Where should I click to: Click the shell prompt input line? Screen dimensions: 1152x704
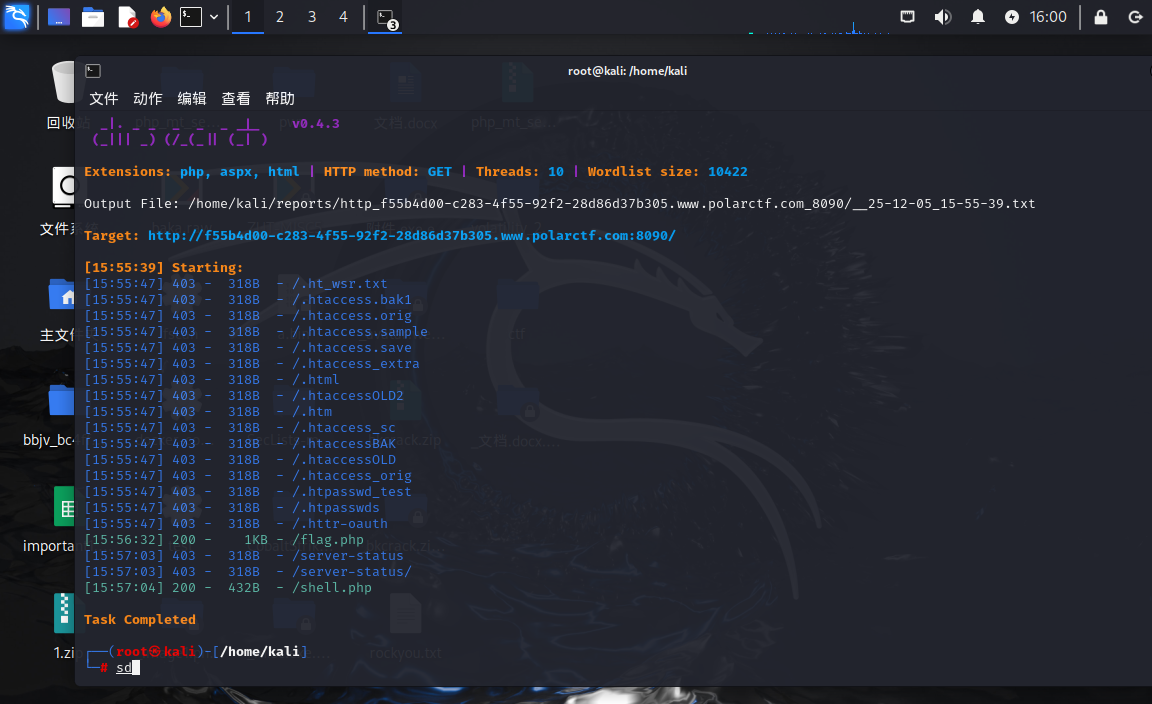click(x=128, y=667)
